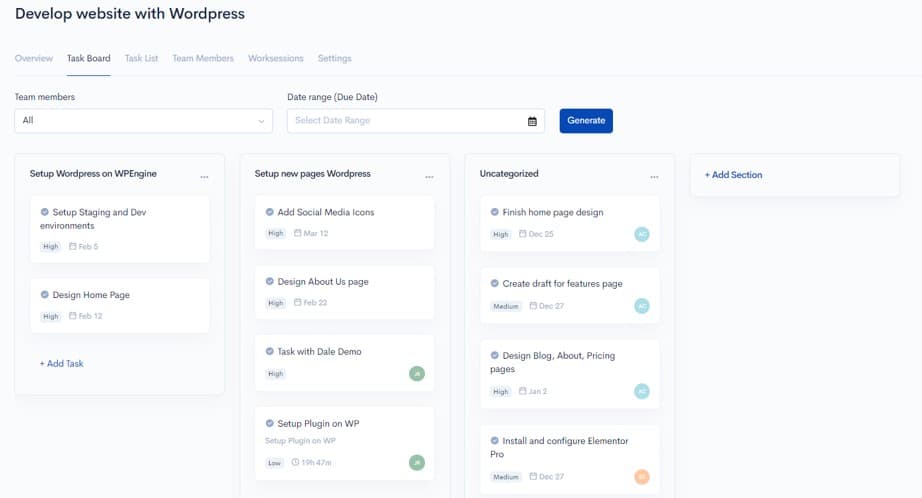Click calendar icon beside Dec 27 on Elementor Pro card
922x498 pixels.
[533, 476]
